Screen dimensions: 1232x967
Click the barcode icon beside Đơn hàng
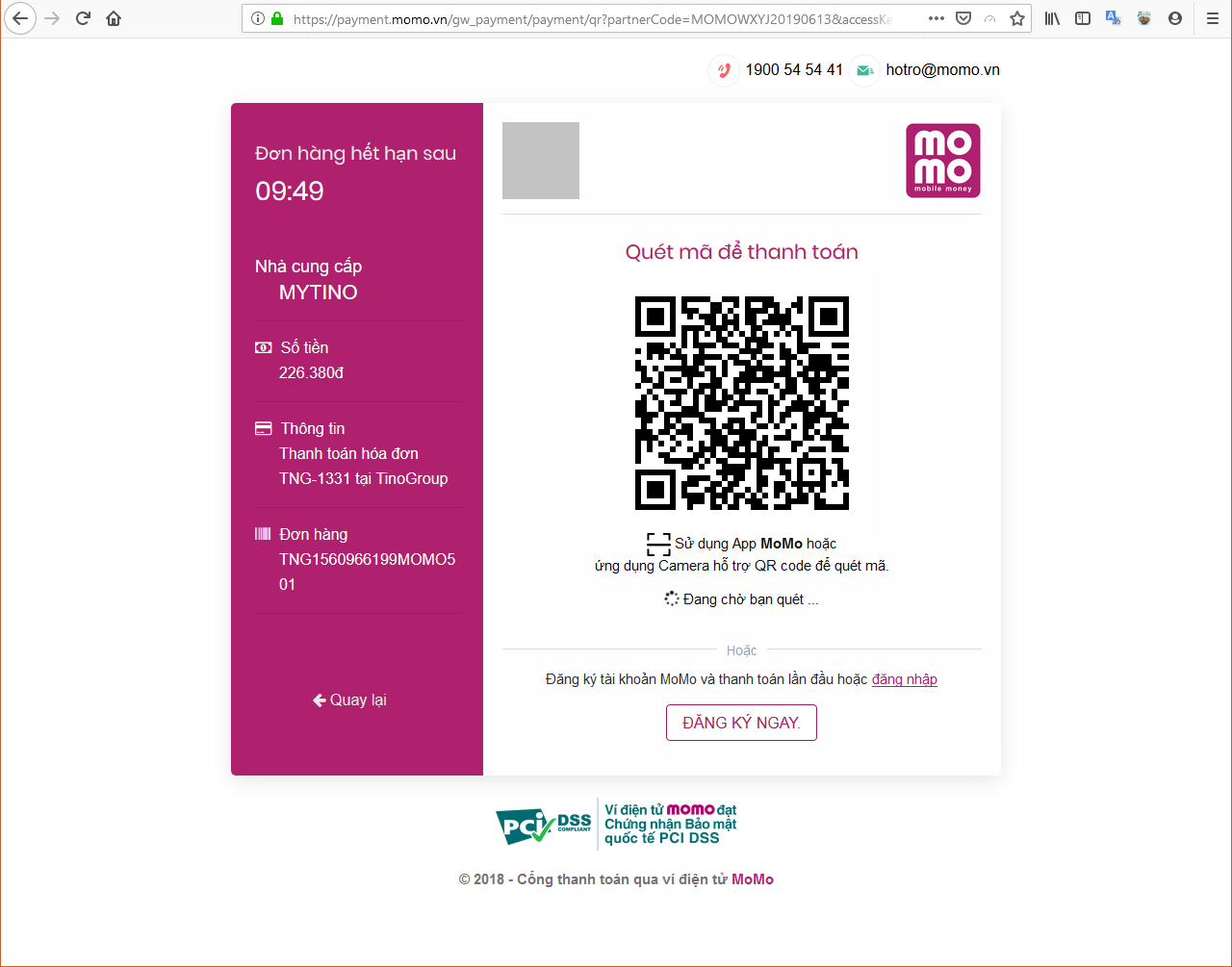click(263, 534)
